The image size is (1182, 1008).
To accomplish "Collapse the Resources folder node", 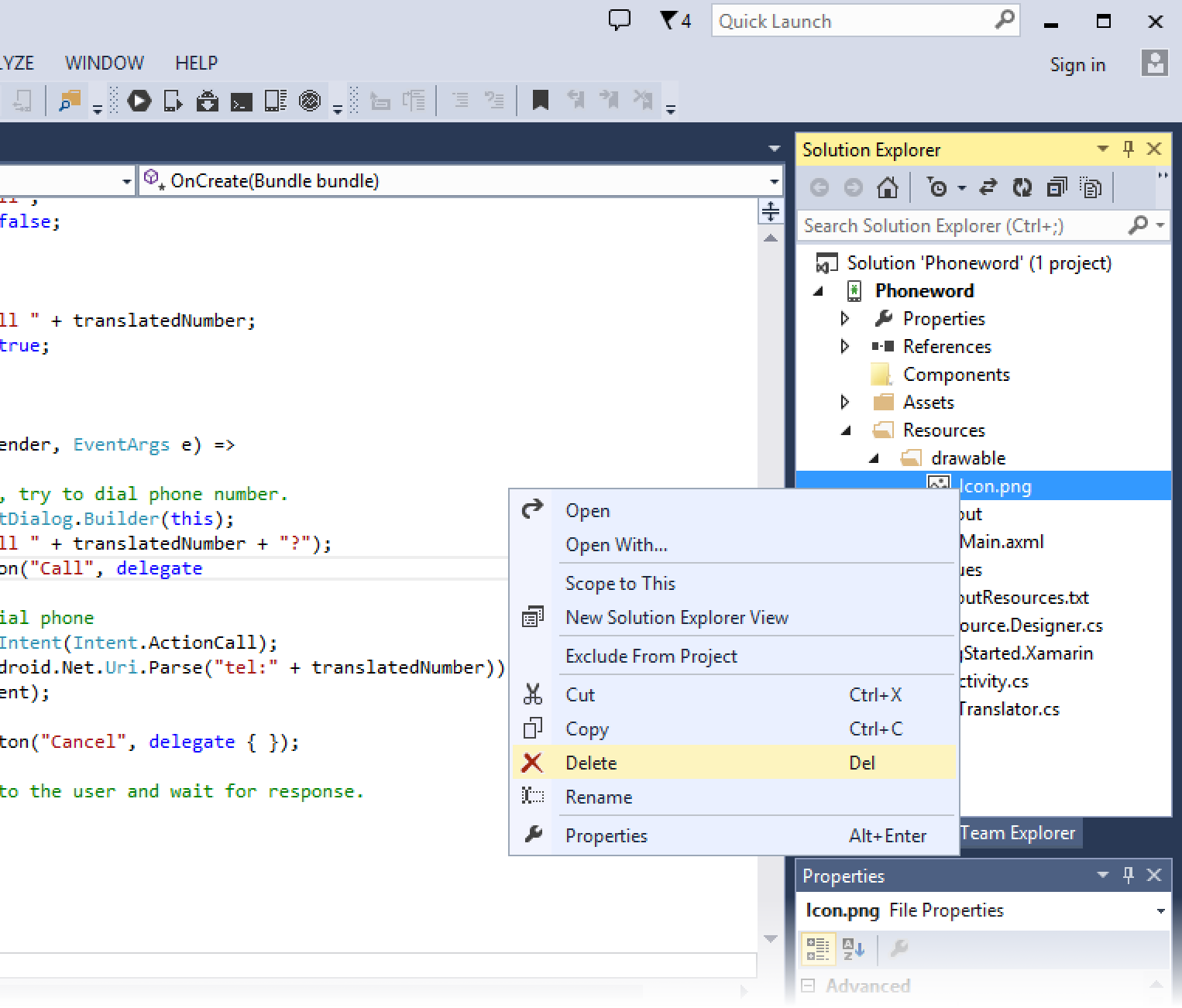I will click(x=846, y=430).
